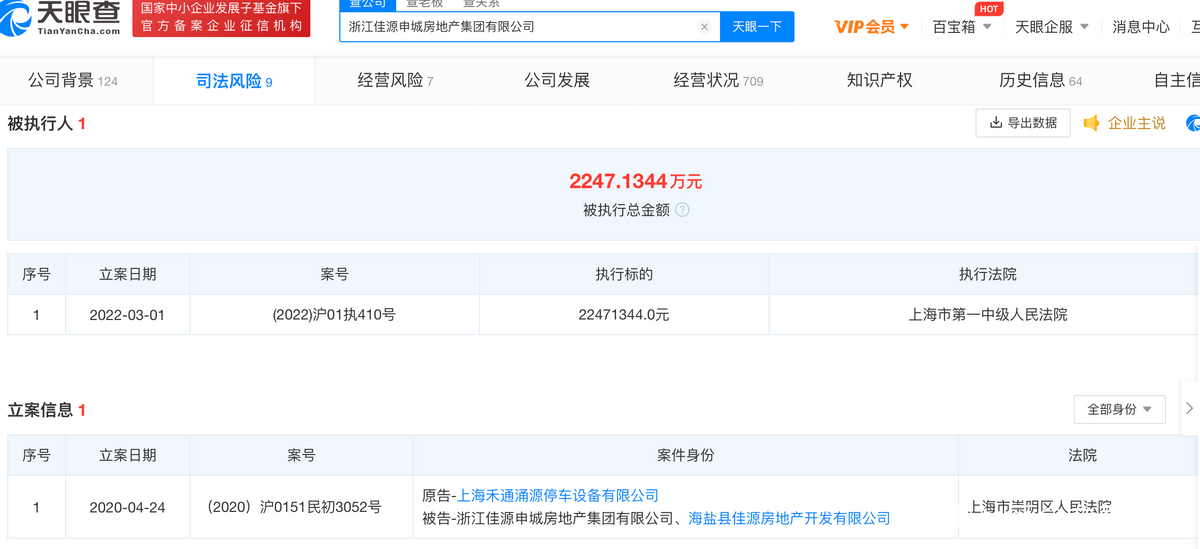Viewport: 1200px width, 549px height.
Task: Switch to the 自主信息 tab
Action: coord(1177,80)
